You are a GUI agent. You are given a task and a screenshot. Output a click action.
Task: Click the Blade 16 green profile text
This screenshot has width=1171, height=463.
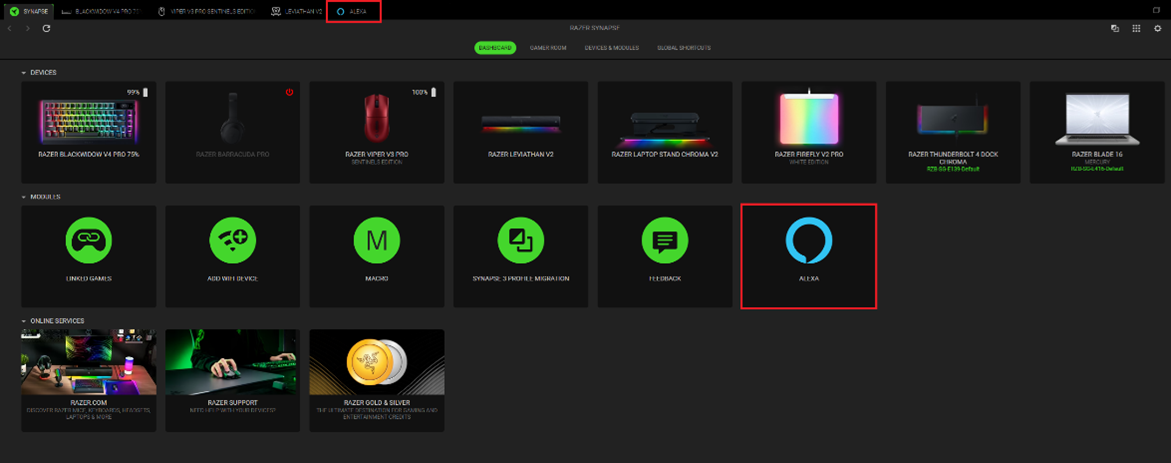pyautogui.click(x=1097, y=169)
